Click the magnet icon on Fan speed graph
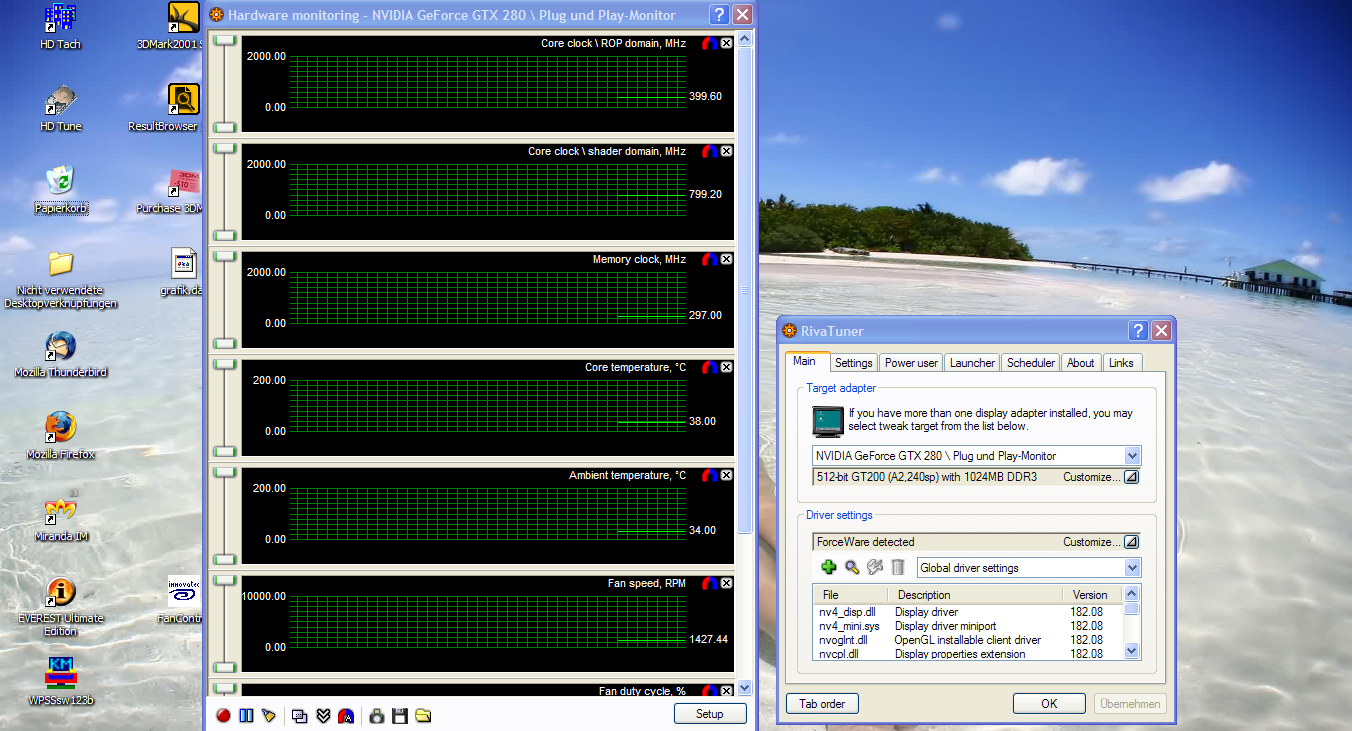 (x=710, y=583)
